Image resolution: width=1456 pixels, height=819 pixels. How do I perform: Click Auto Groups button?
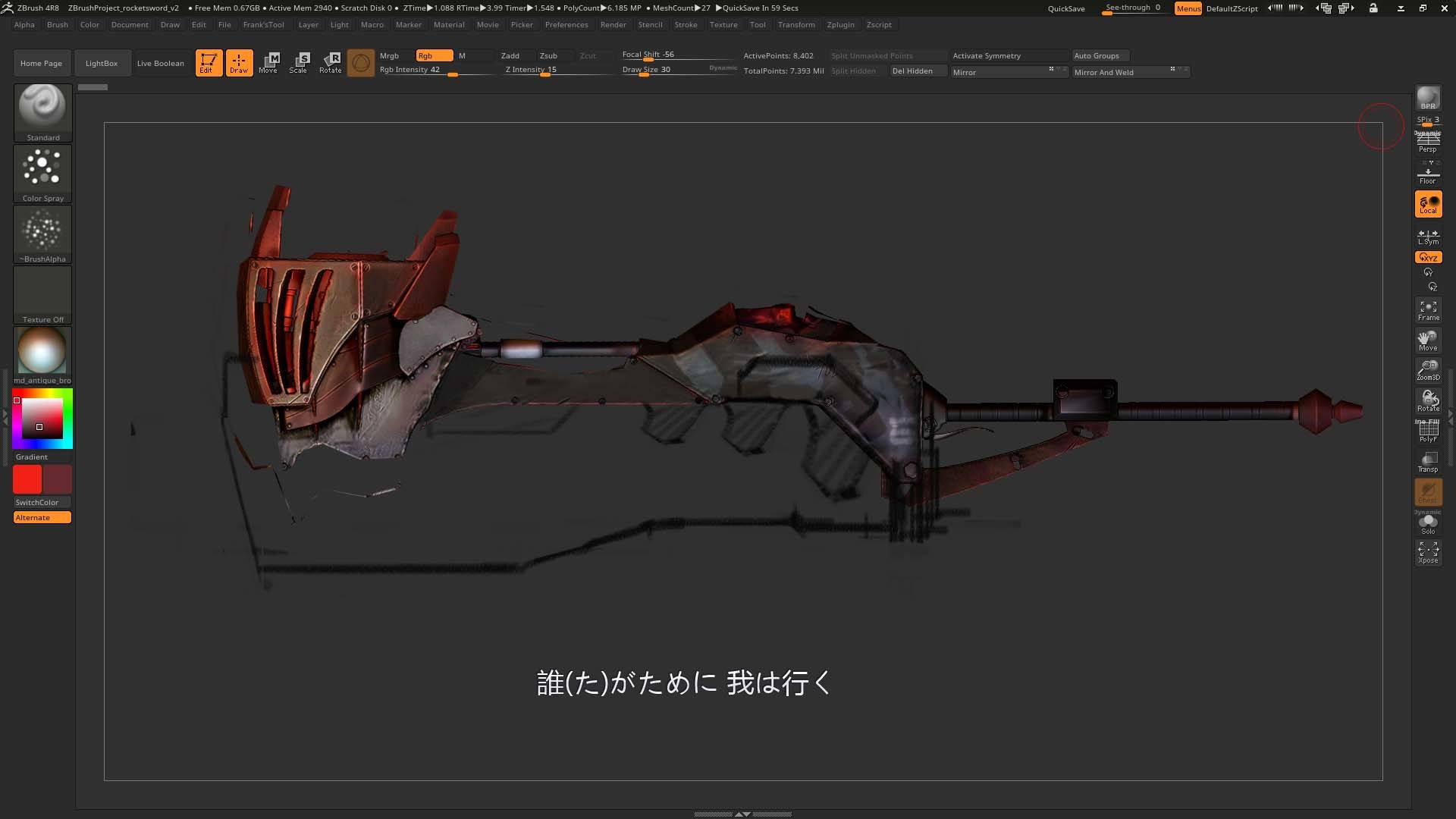pos(1100,55)
